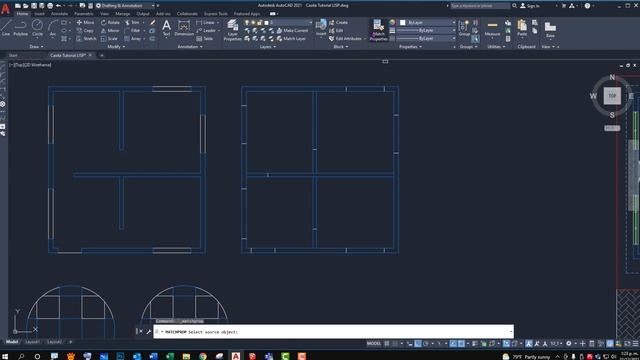Activate the Scale command
The width and height of the screenshot is (640, 360).
(x=109, y=39)
